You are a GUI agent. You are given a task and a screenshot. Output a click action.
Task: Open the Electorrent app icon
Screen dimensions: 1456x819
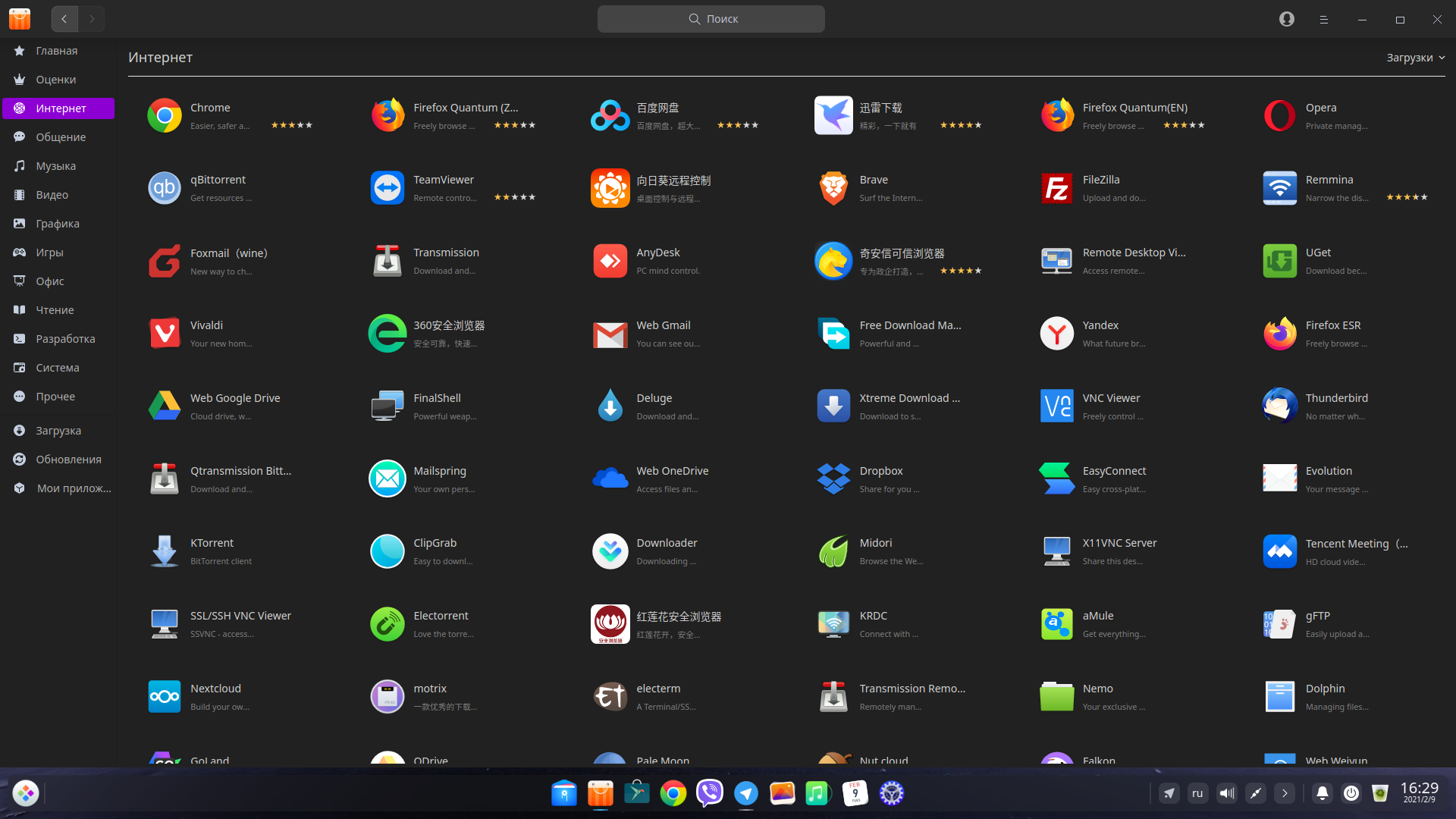pyautogui.click(x=388, y=624)
